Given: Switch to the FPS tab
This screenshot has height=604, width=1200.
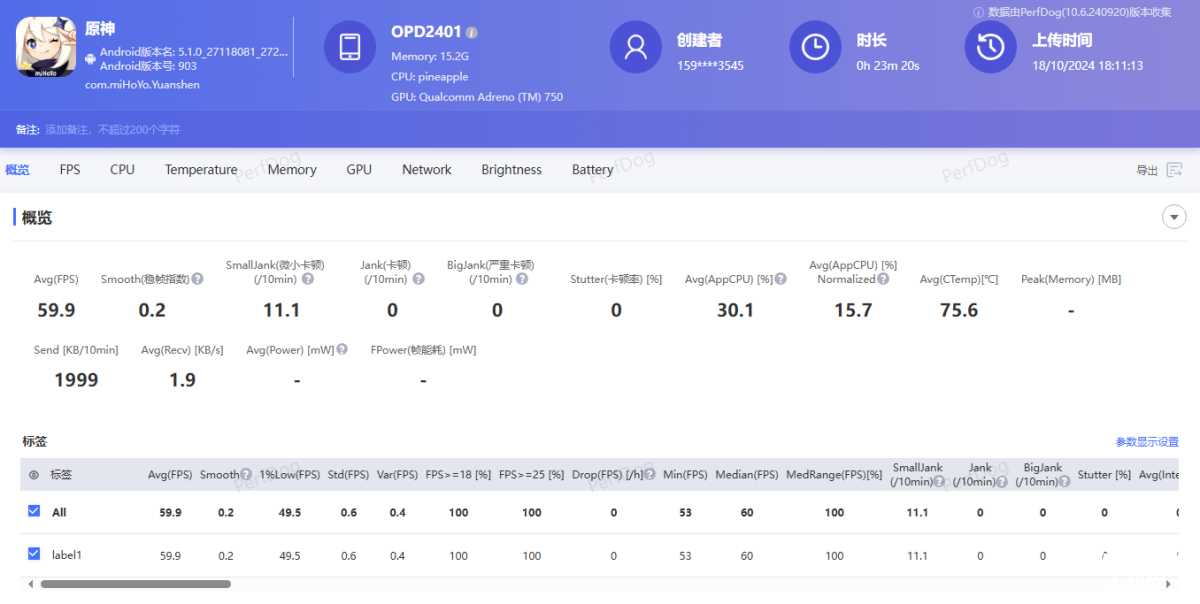Looking at the screenshot, I should tap(70, 170).
